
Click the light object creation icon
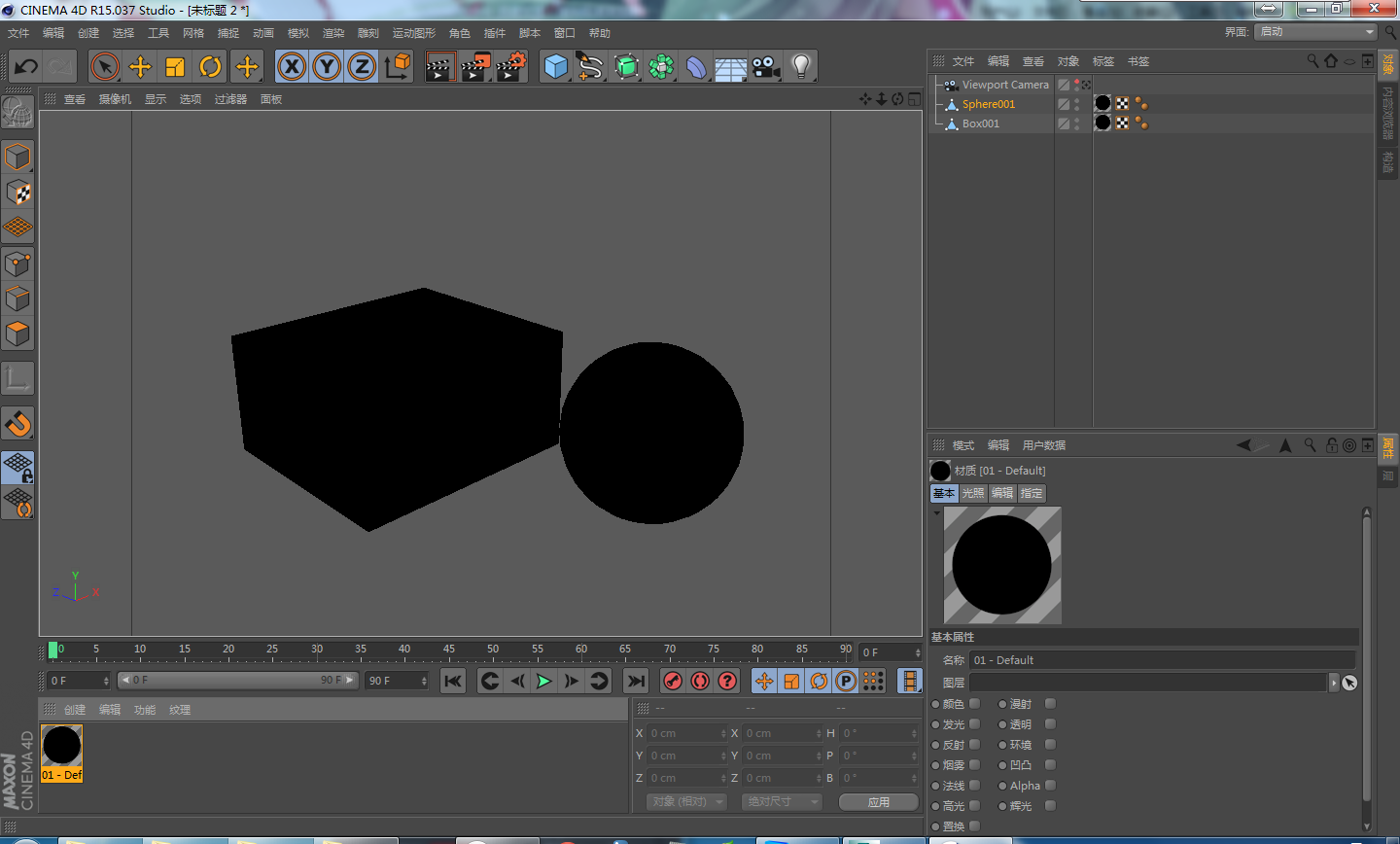801,66
